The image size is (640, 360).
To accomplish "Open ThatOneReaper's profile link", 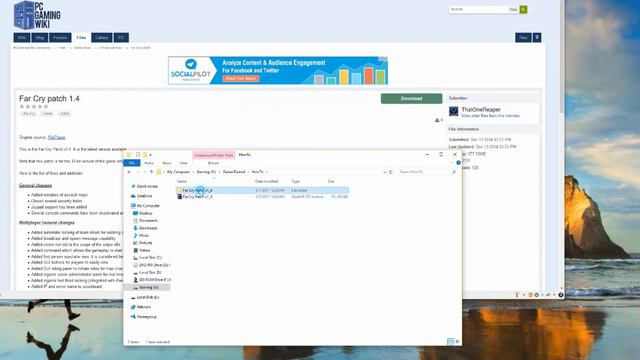I will click(x=481, y=109).
